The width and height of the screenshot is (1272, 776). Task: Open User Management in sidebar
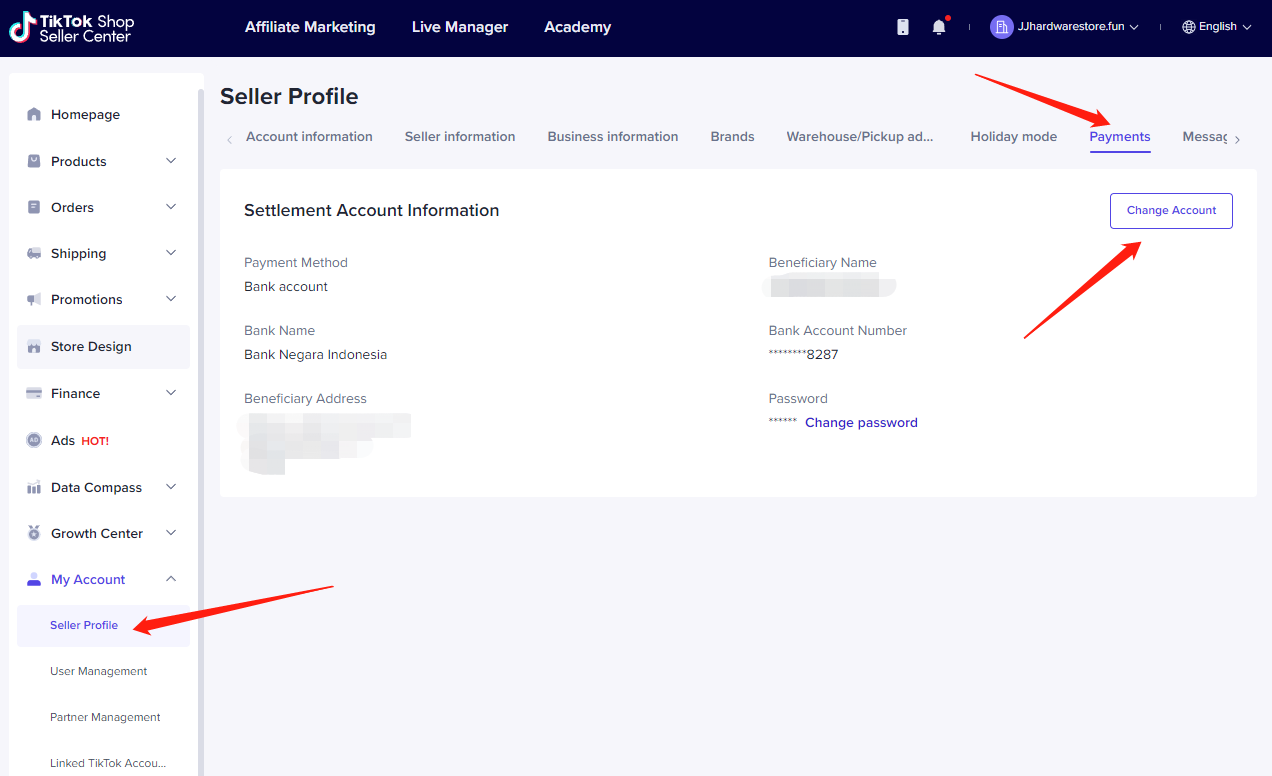click(99, 671)
